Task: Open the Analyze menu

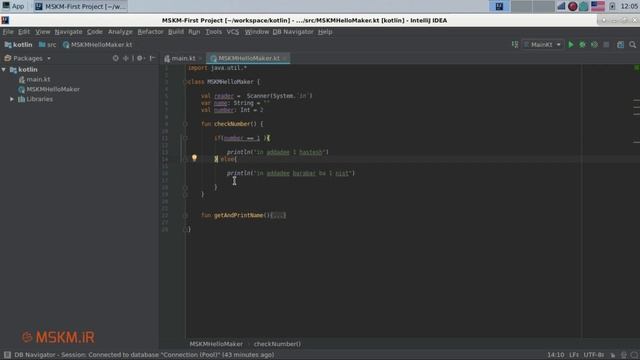Action: point(120,32)
